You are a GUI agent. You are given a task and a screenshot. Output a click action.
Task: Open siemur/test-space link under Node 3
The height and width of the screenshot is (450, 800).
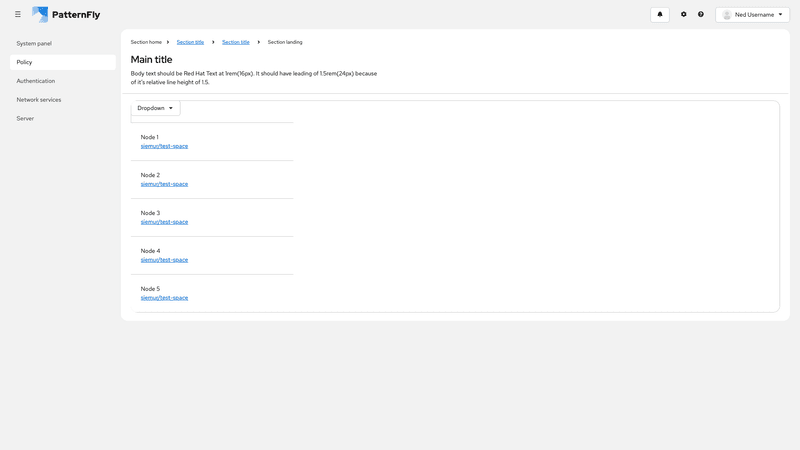coord(164,222)
